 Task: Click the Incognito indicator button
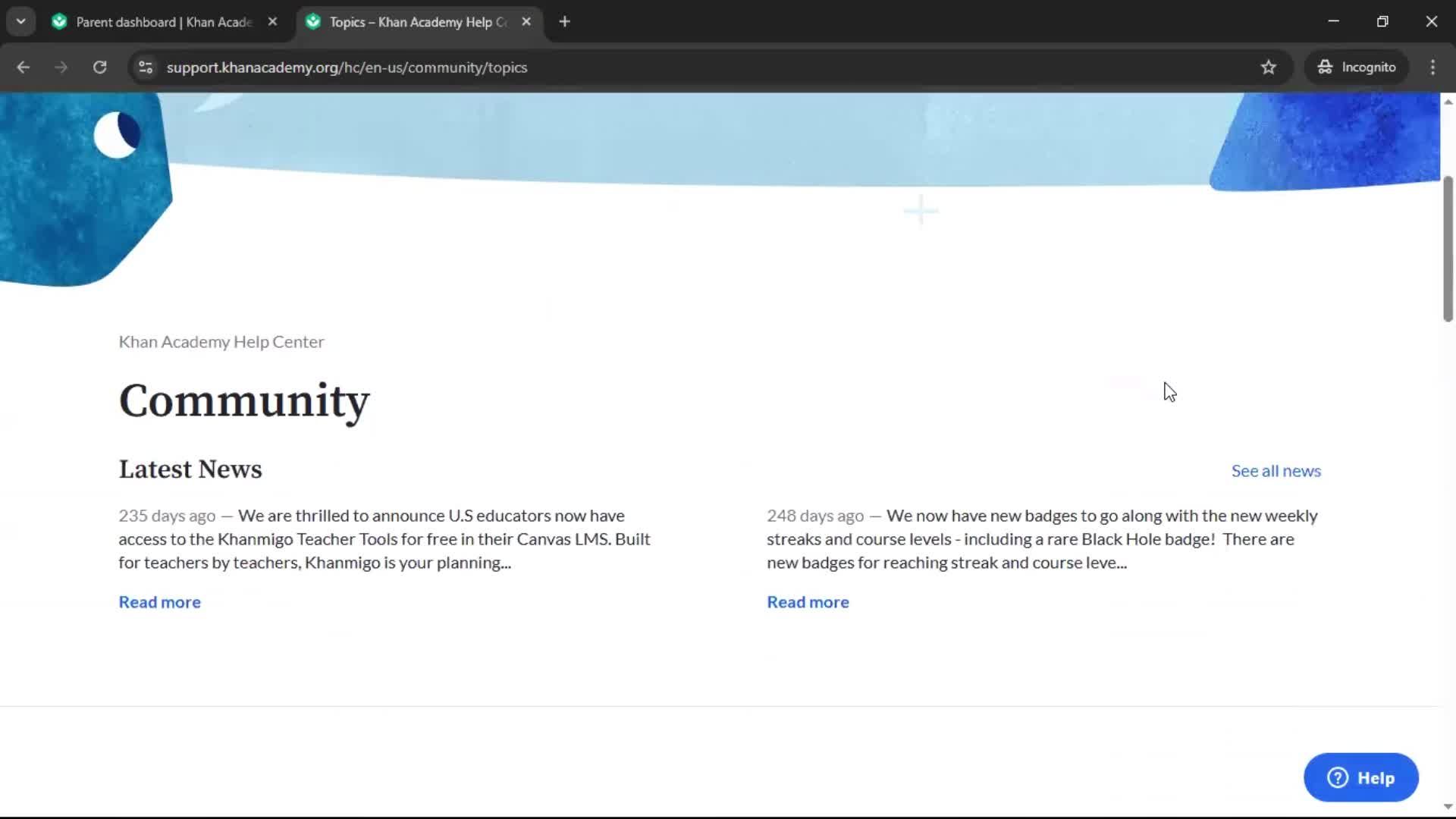1357,67
